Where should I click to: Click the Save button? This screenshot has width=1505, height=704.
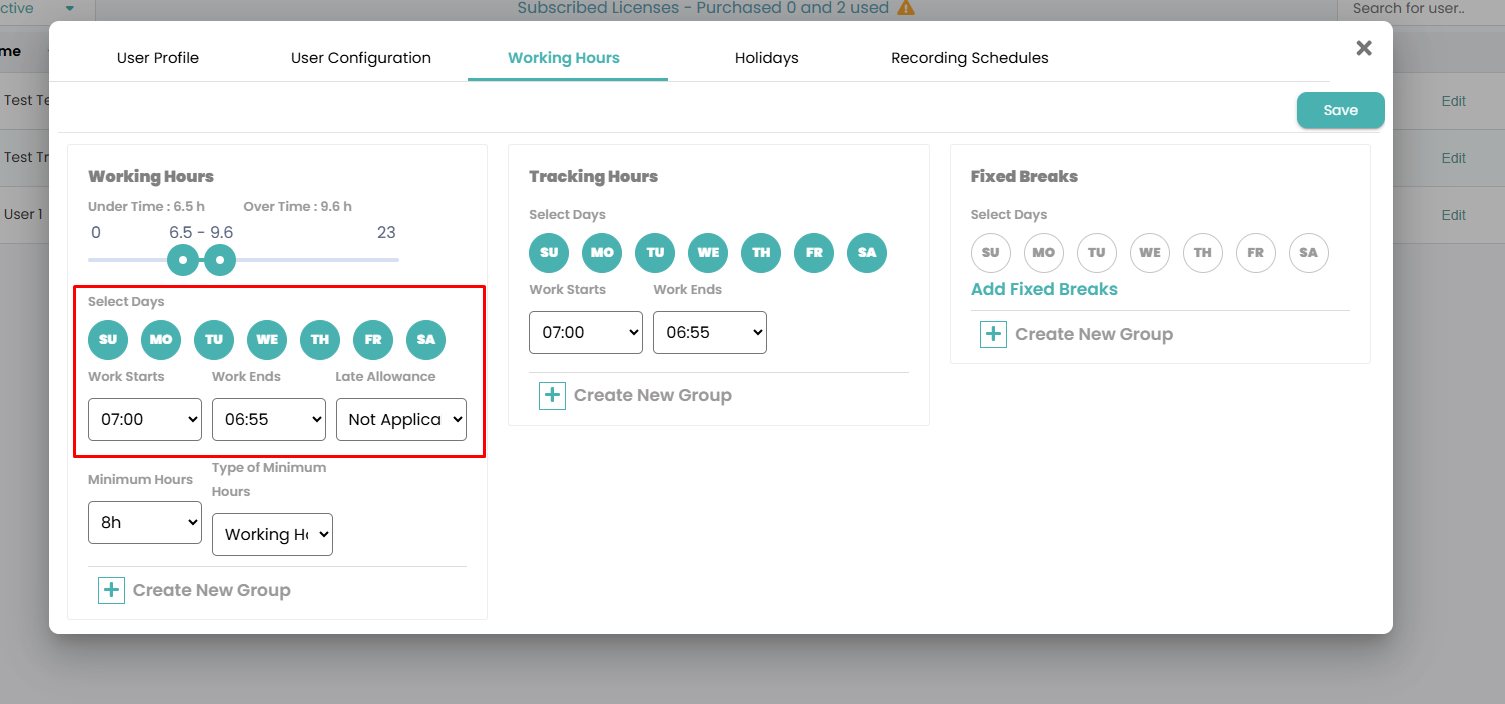tap(1341, 110)
